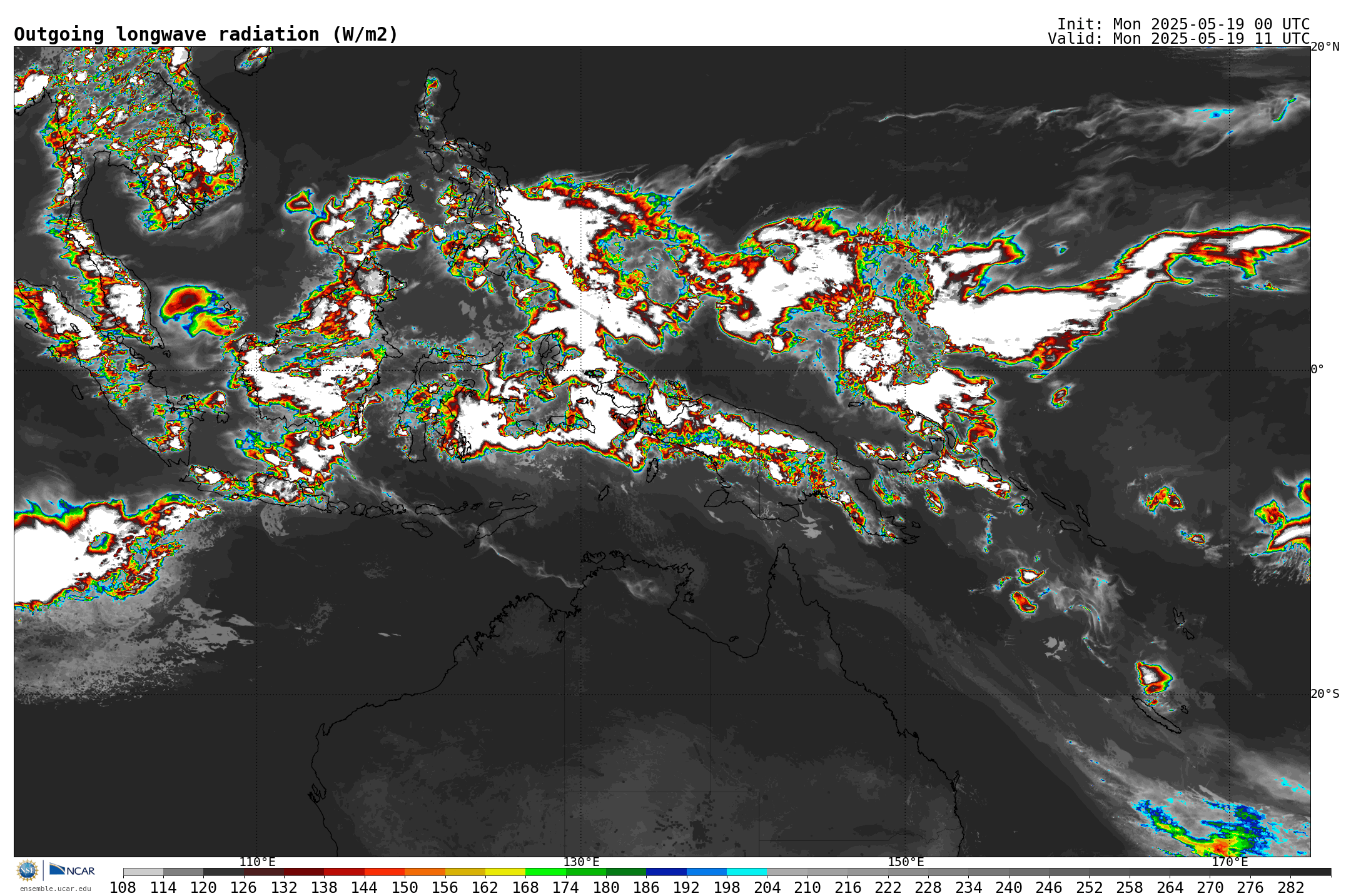Click the NCAR logo

pos(72,870)
